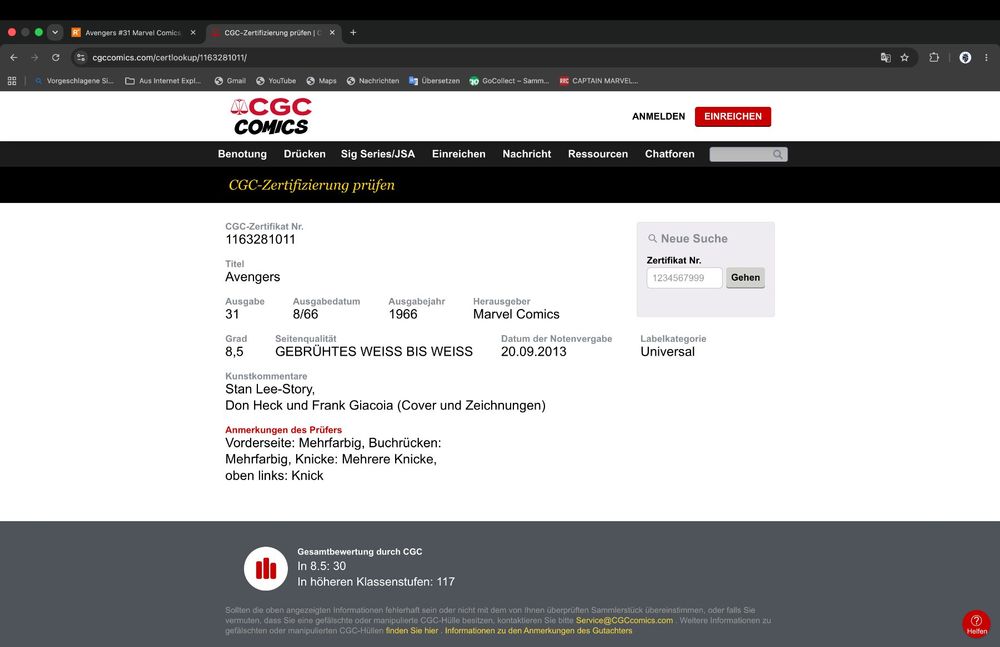This screenshot has height=647, width=1000.
Task: Click the ANMELDEN link
Action: 658,116
